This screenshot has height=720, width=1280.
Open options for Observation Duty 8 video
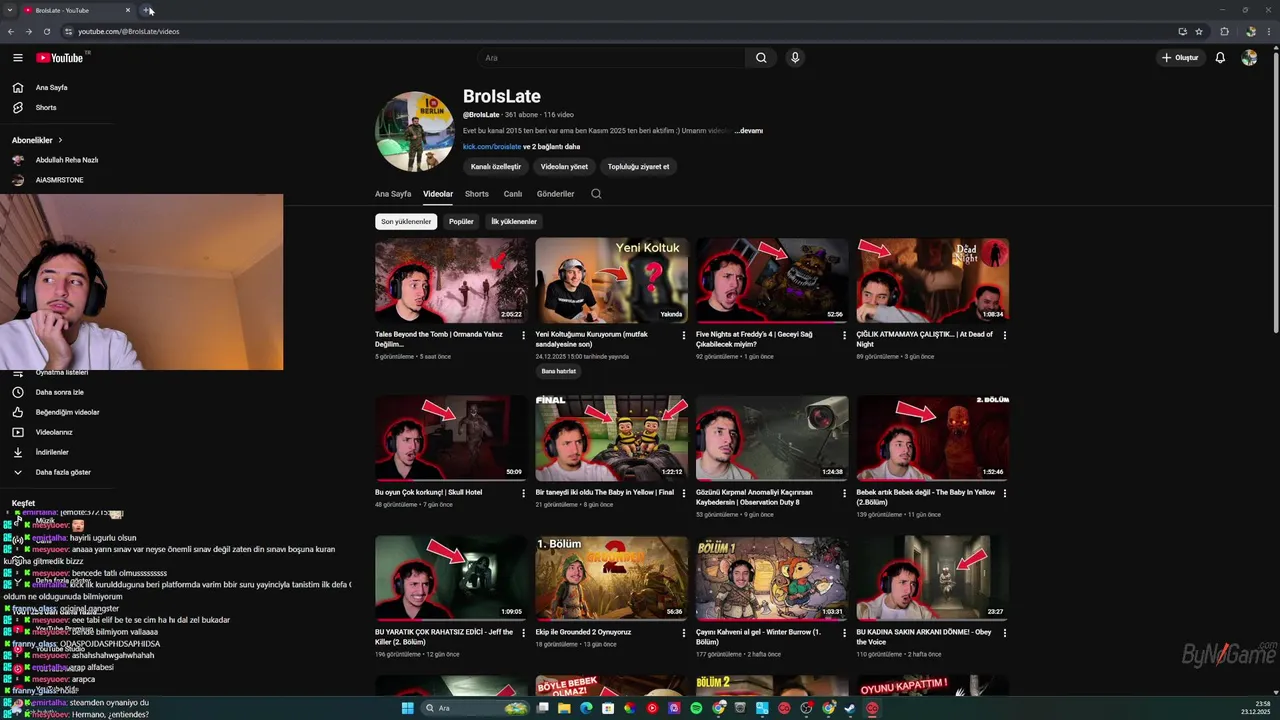pyautogui.click(x=844, y=493)
